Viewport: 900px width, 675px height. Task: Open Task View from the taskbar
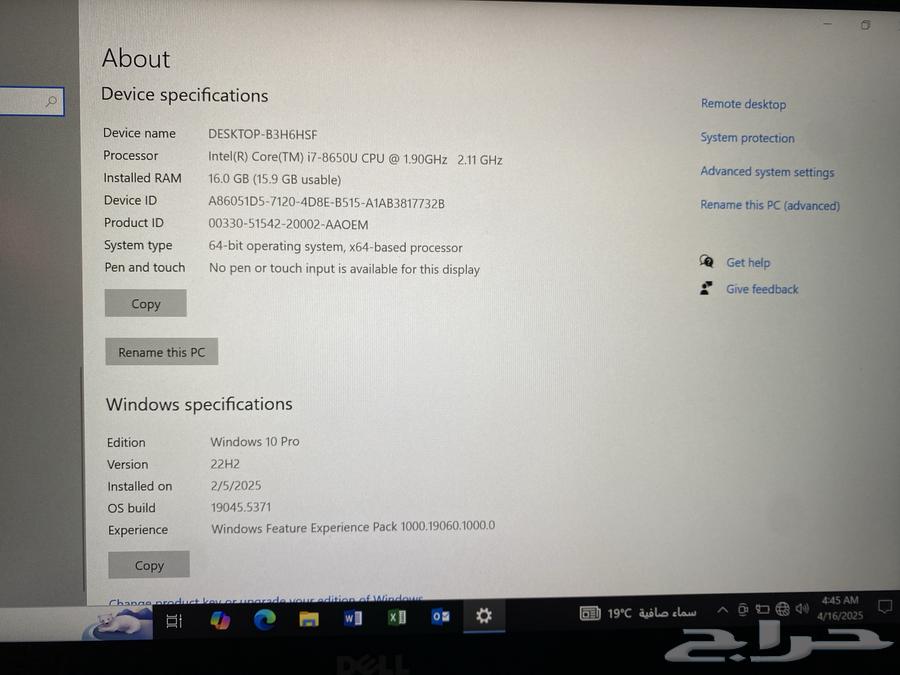click(174, 620)
